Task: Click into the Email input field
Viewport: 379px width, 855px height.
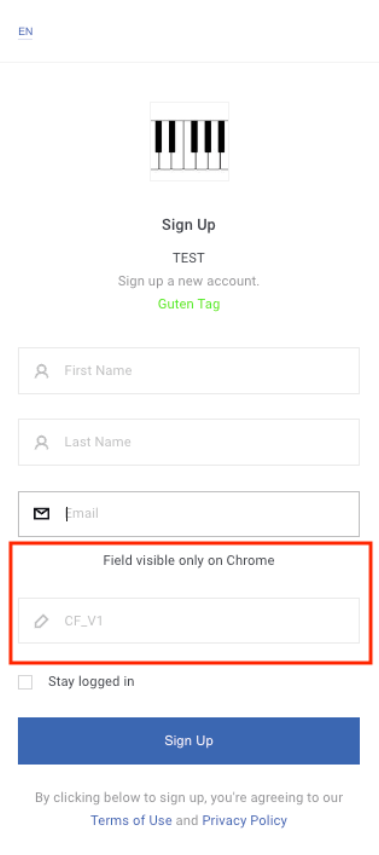Action: click(x=189, y=514)
